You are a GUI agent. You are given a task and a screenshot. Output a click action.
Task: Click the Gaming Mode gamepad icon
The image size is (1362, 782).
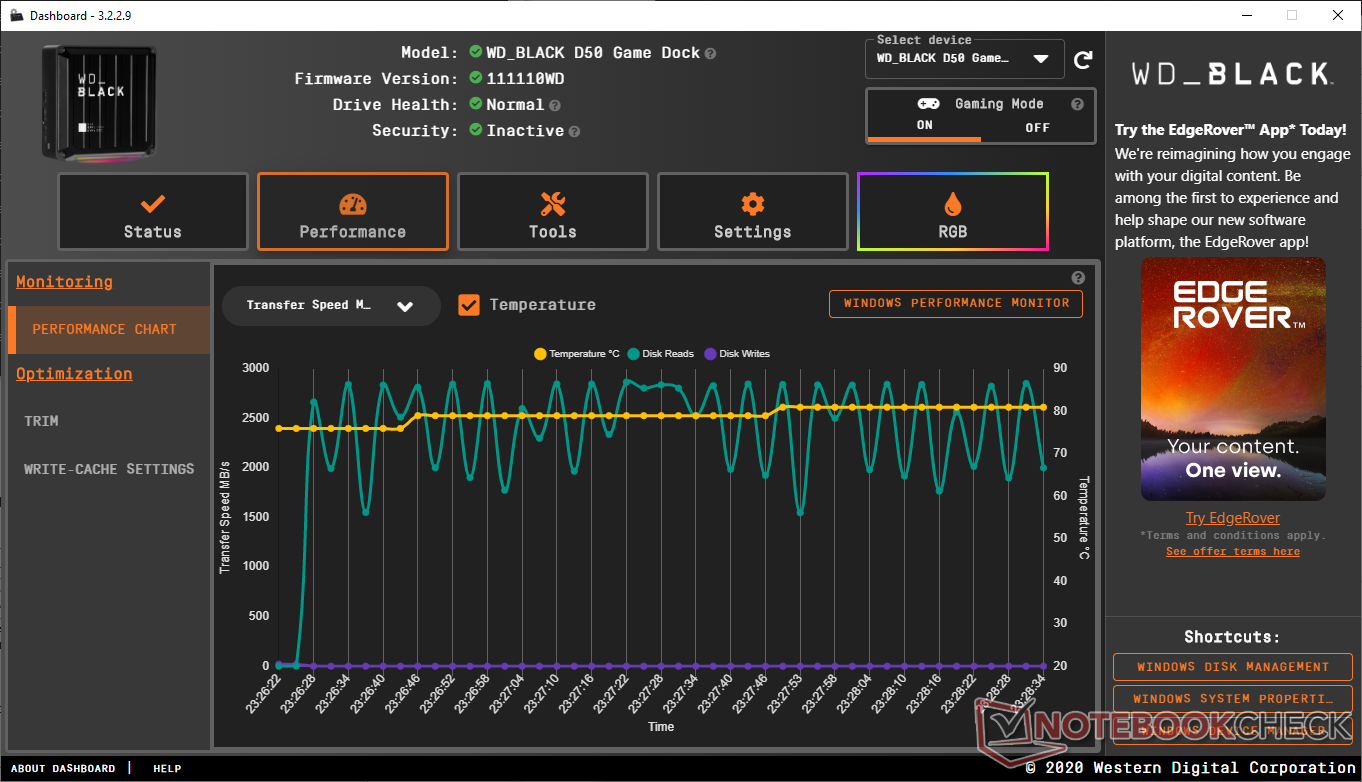pos(928,104)
